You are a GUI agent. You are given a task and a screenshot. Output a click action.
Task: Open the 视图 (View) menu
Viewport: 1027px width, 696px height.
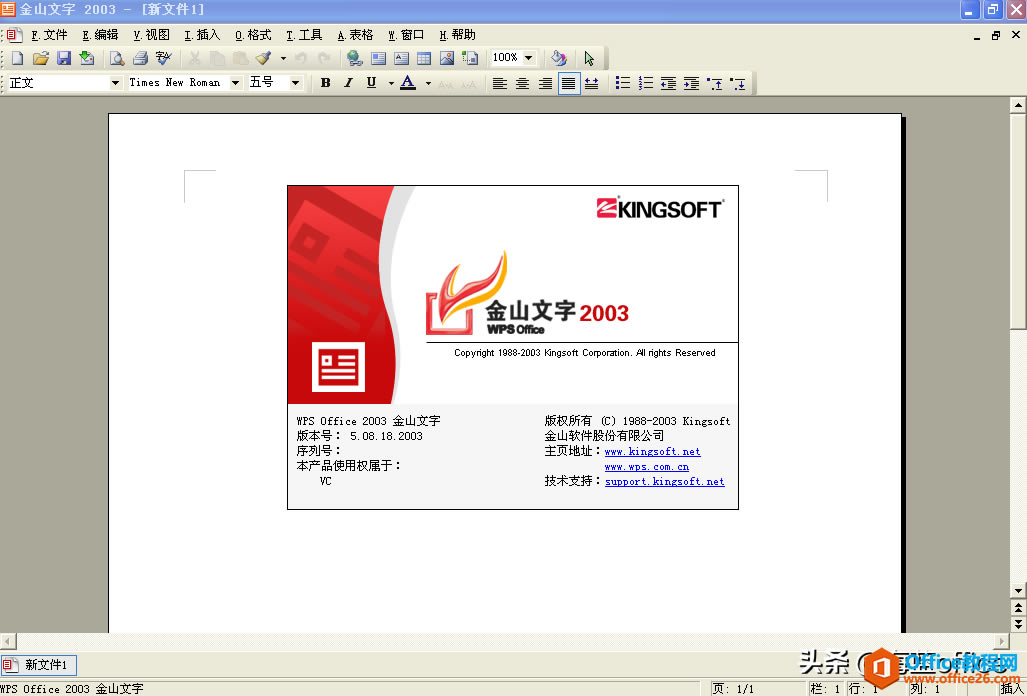pyautogui.click(x=151, y=35)
